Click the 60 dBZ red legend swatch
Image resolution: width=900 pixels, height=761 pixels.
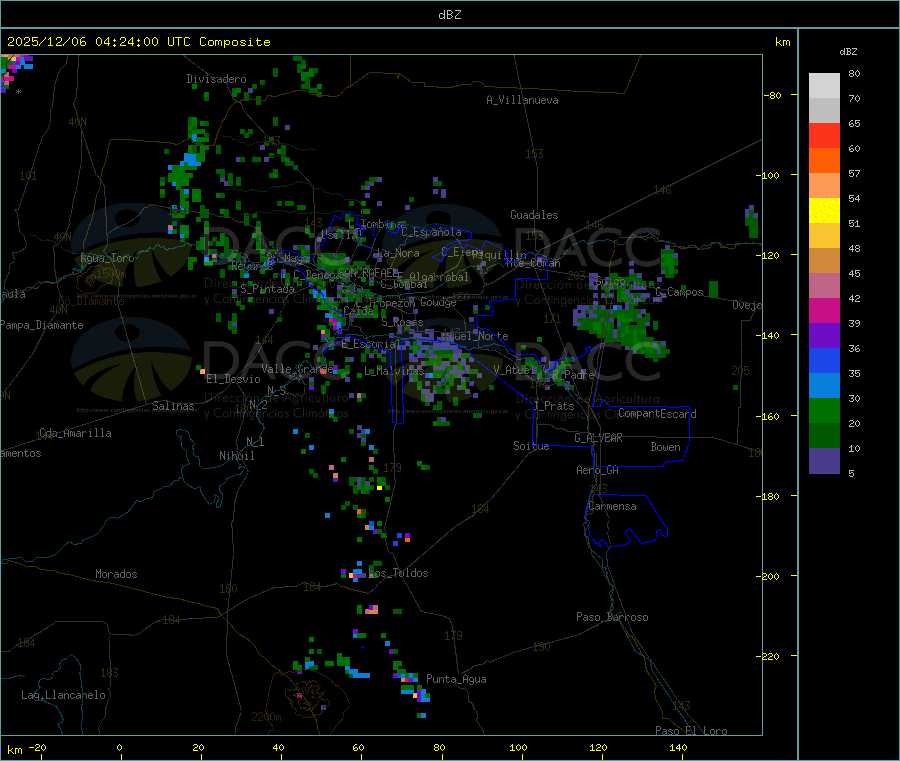coord(824,135)
